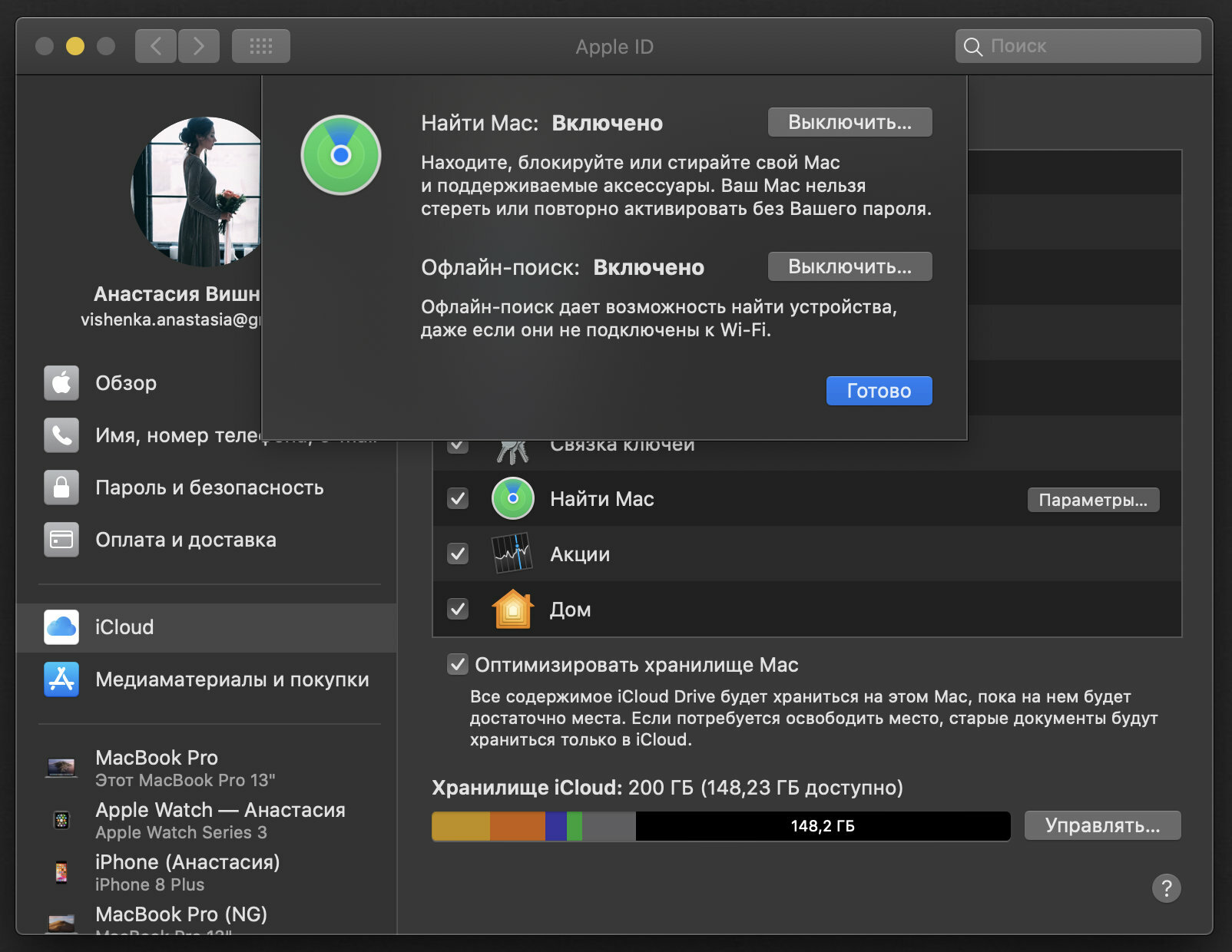Viewport: 1232px width, 952px height.
Task: Select iCloud in the sidebar
Action: tap(207, 627)
